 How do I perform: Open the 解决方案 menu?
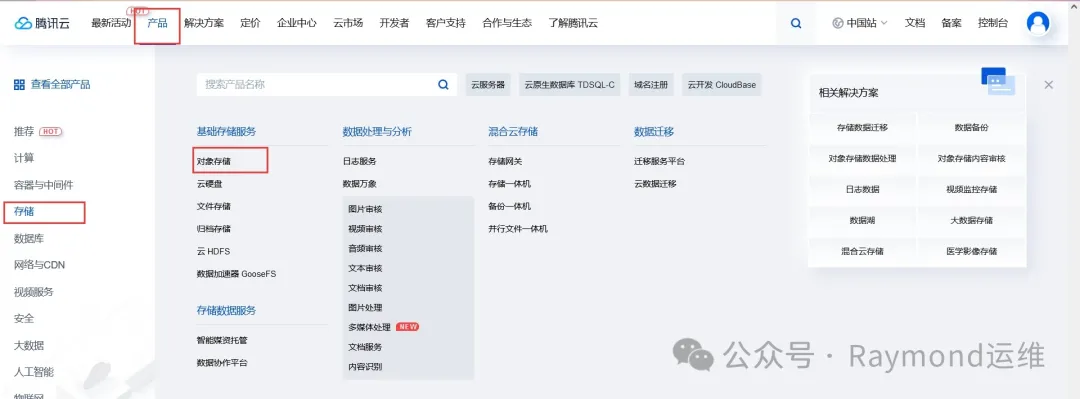pos(204,23)
